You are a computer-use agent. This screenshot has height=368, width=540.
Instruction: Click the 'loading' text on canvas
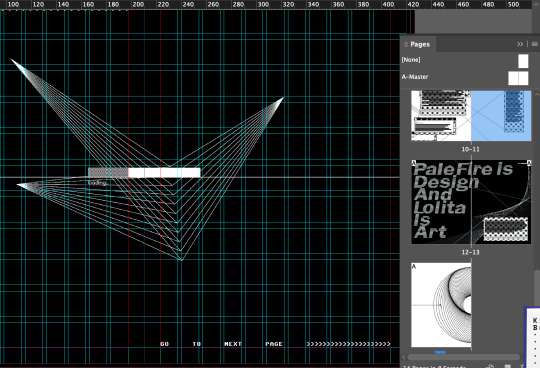[97, 182]
